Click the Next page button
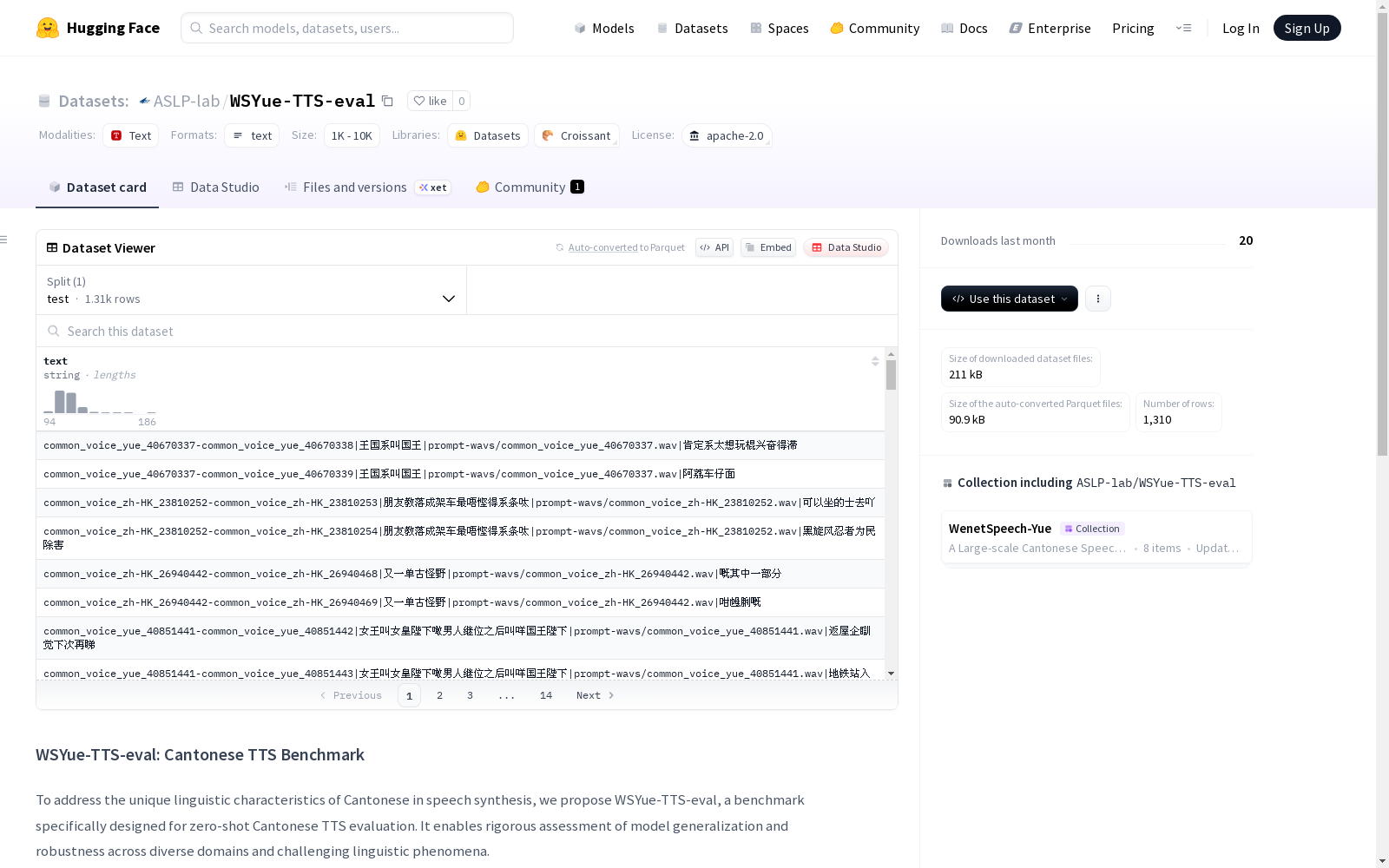Viewport: 1389px width, 868px height. coord(596,695)
